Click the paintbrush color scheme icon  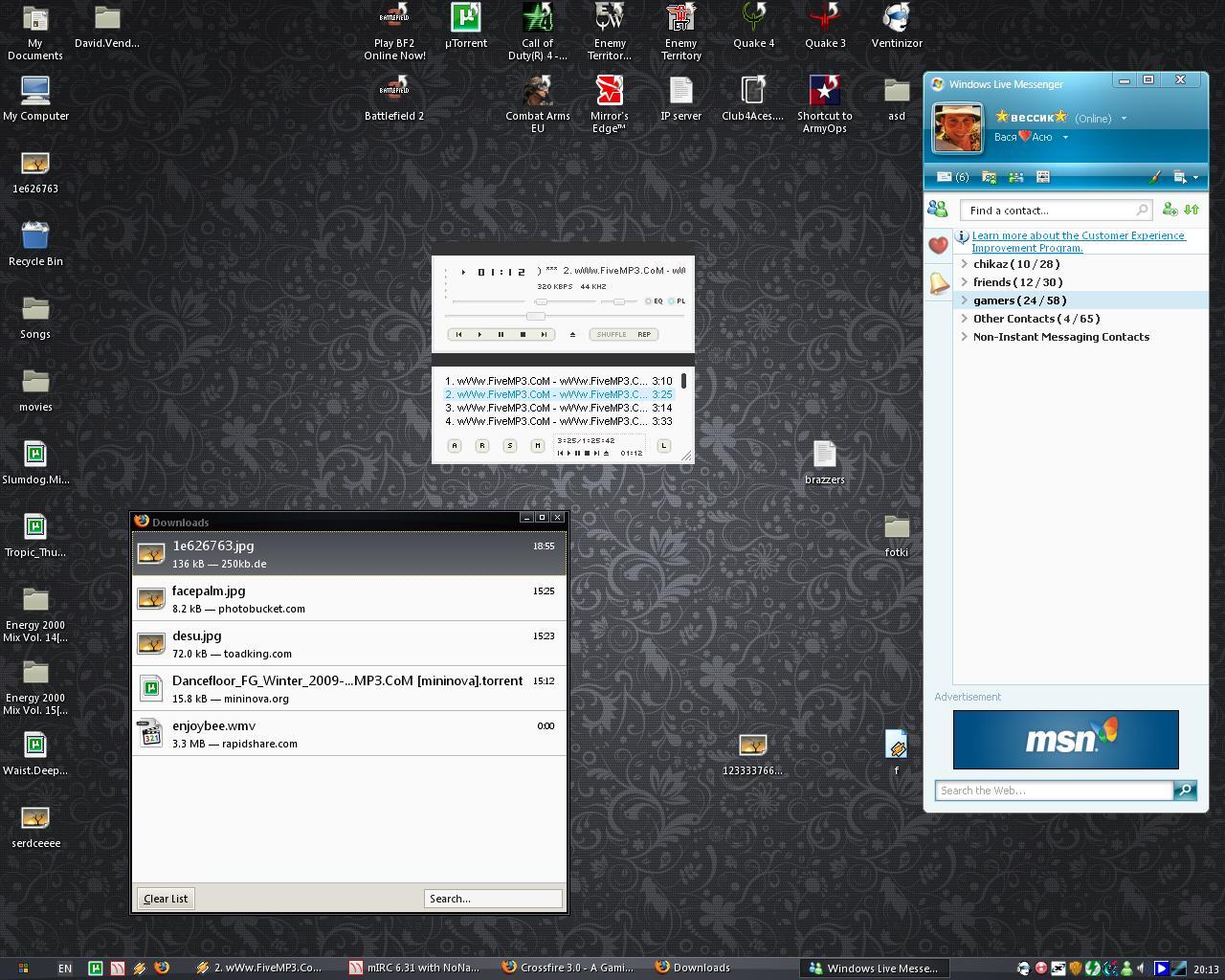(x=1155, y=177)
